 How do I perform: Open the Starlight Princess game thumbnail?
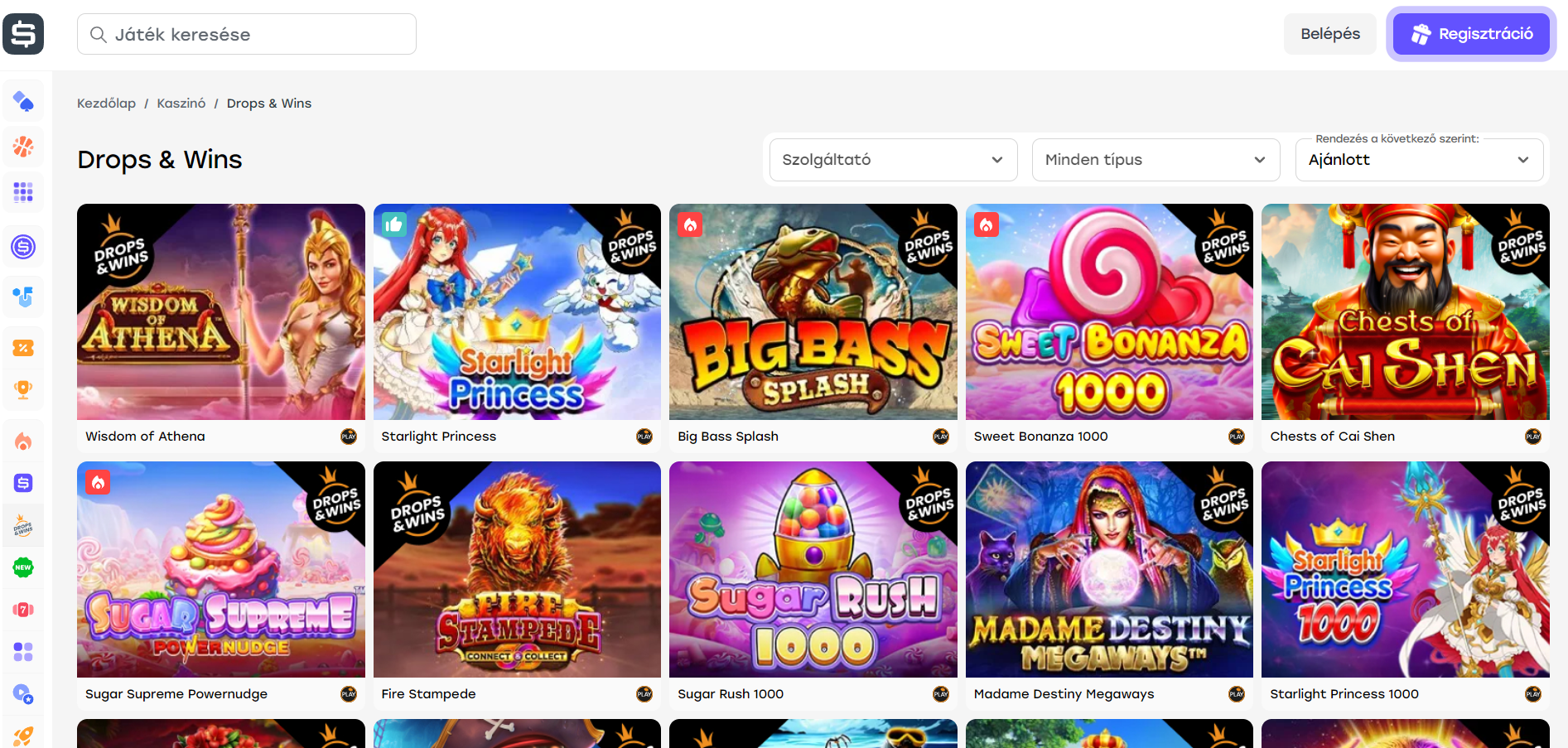click(517, 312)
